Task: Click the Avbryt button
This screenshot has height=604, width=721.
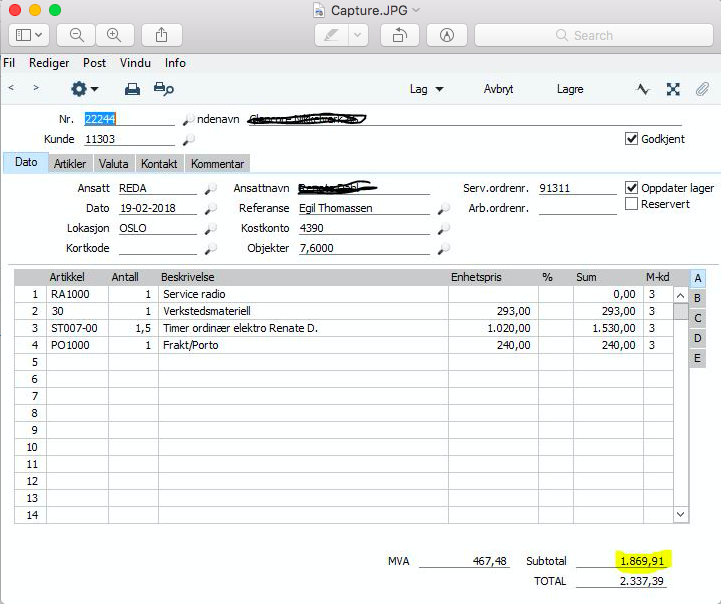Action: pos(498,89)
